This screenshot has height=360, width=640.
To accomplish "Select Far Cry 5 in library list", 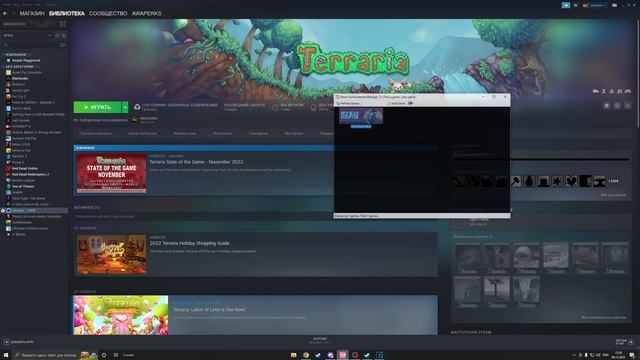I will [x=19, y=97].
